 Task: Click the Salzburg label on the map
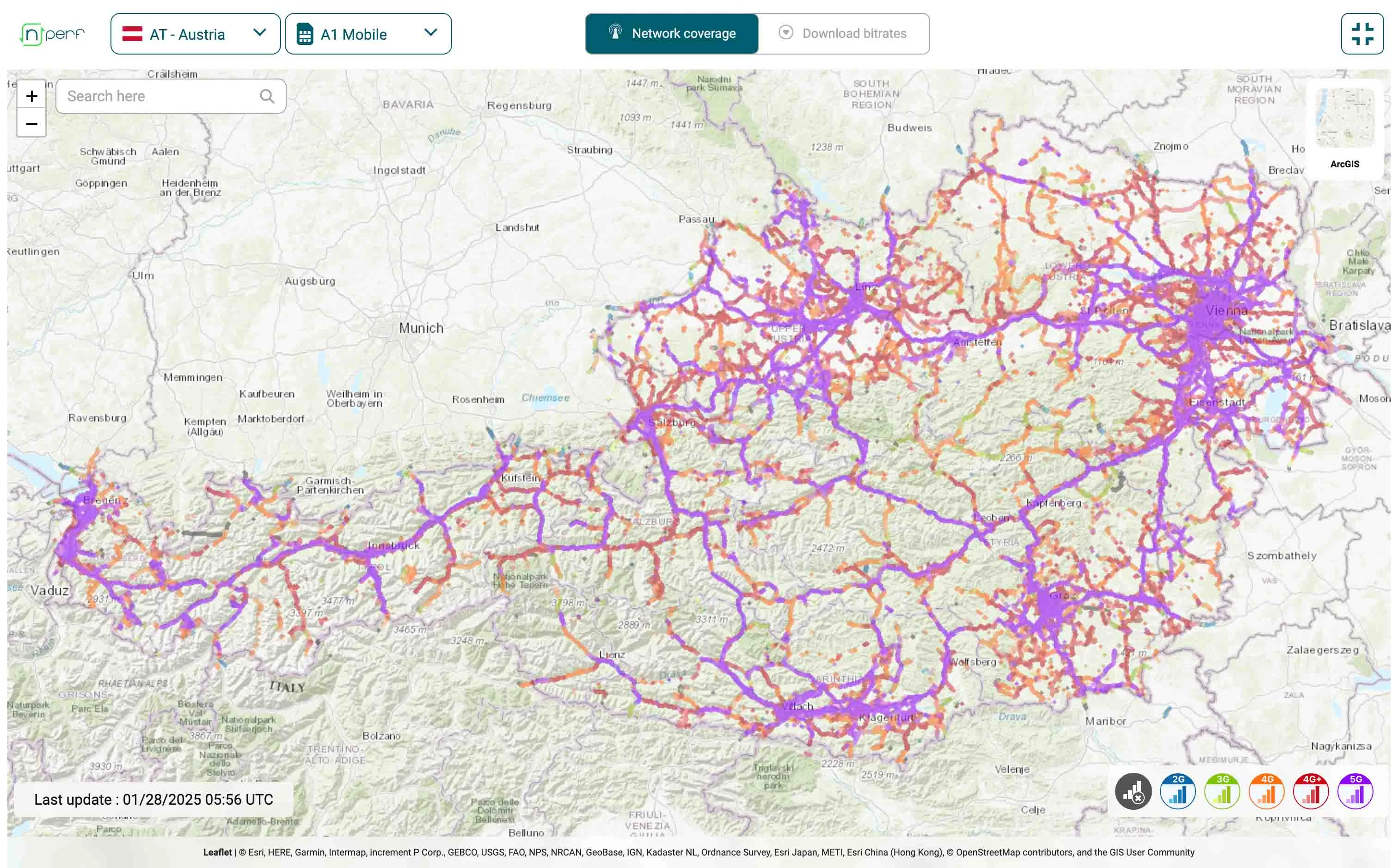[x=672, y=422]
